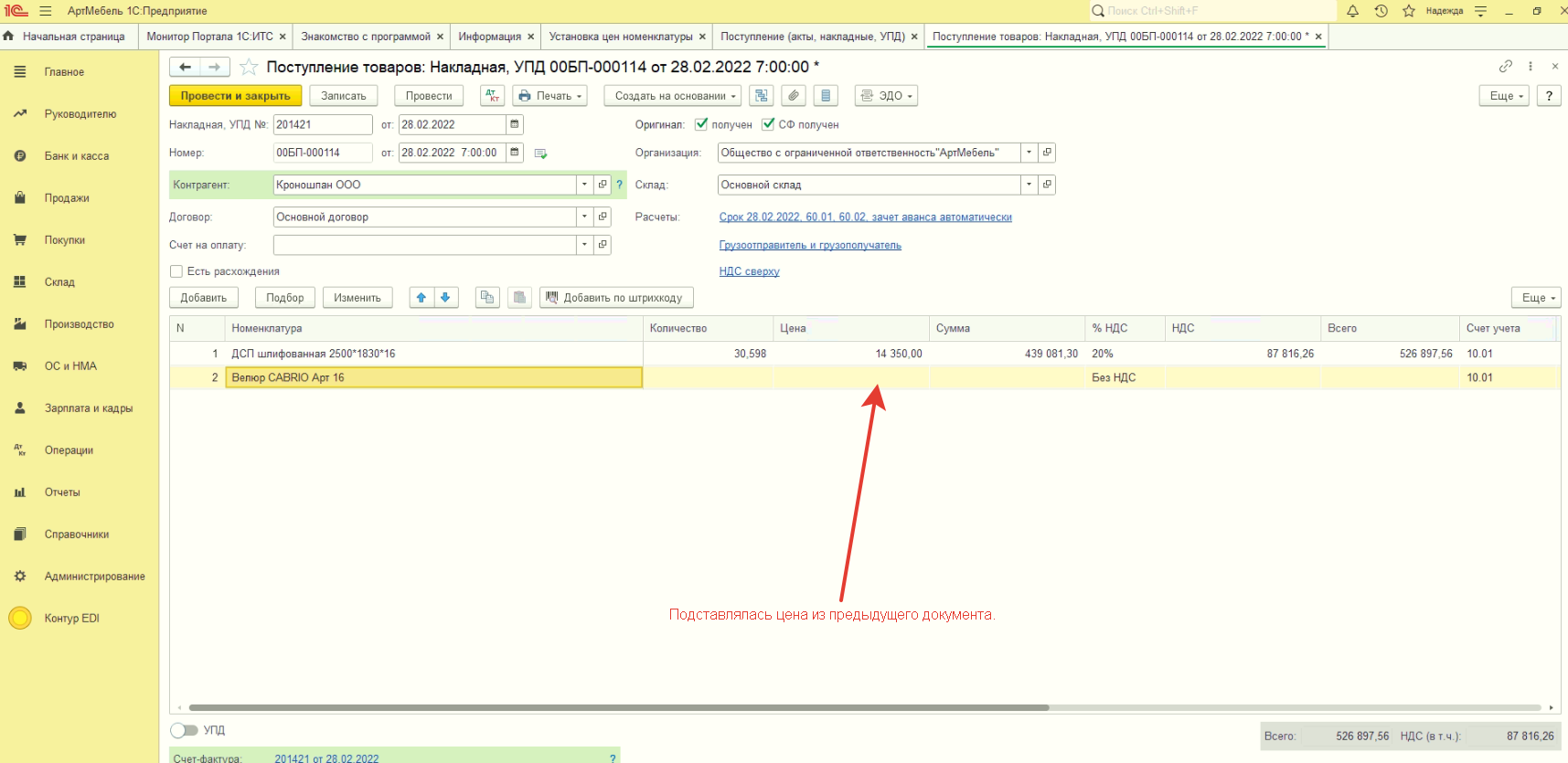Toggle the УПД switch

(184, 730)
